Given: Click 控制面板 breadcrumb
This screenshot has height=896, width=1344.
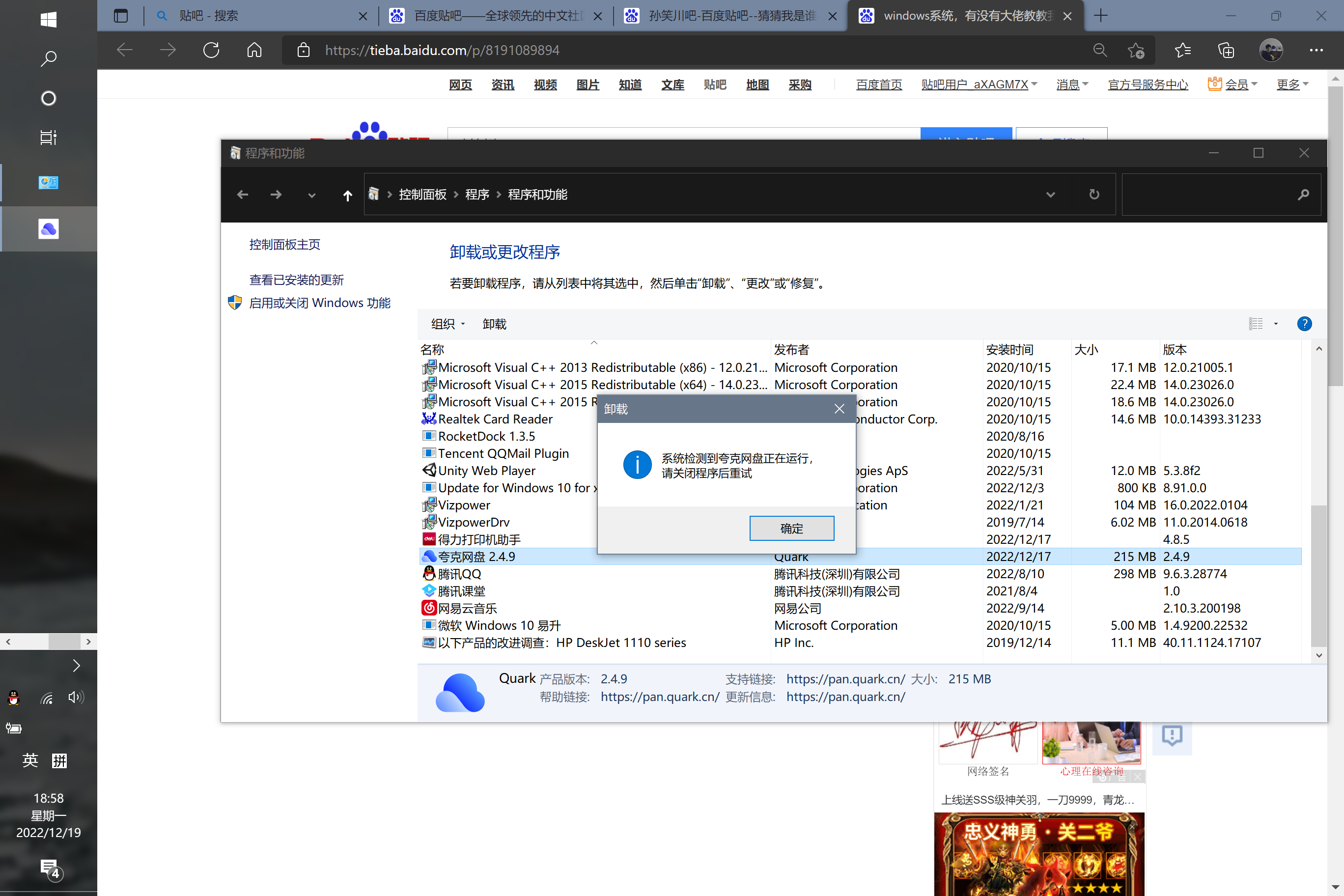Looking at the screenshot, I should [422, 195].
